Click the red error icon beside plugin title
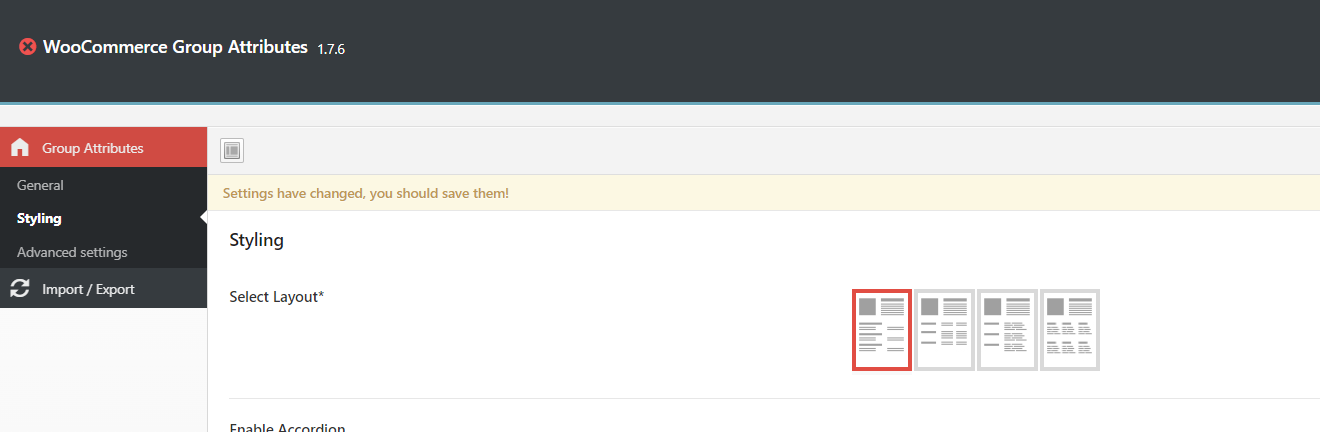The height and width of the screenshot is (432, 1320). (x=28, y=47)
